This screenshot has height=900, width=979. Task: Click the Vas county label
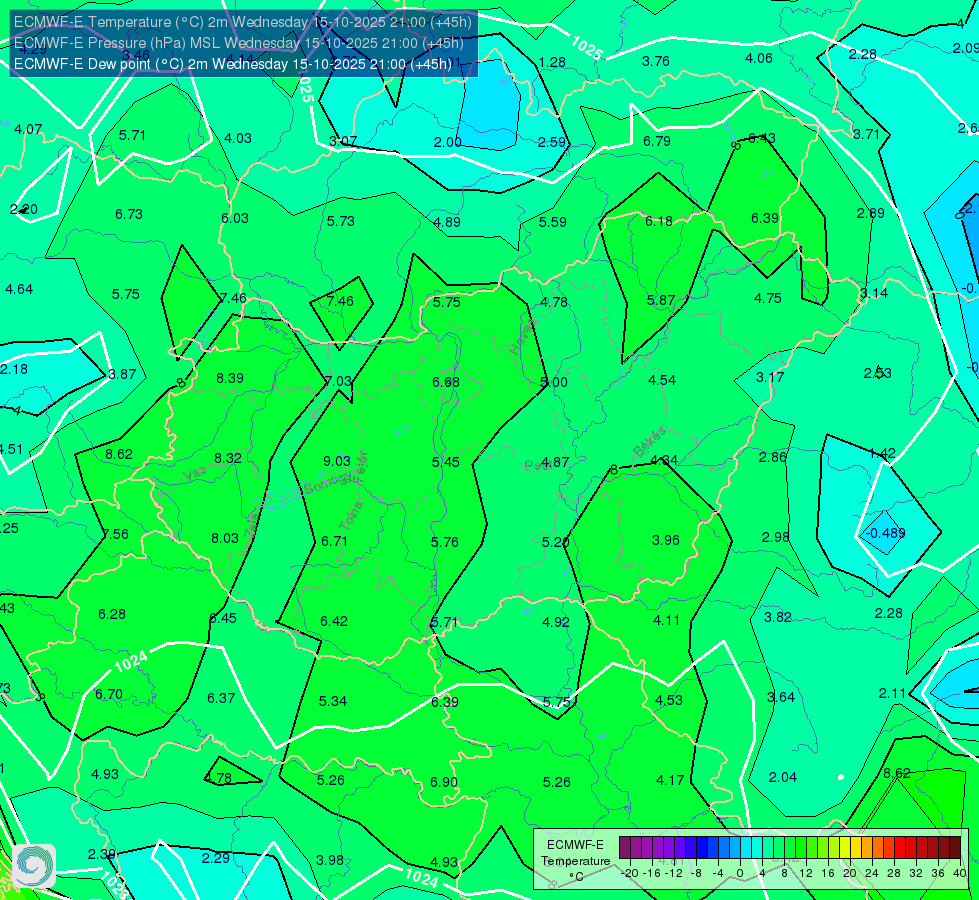coord(194,475)
